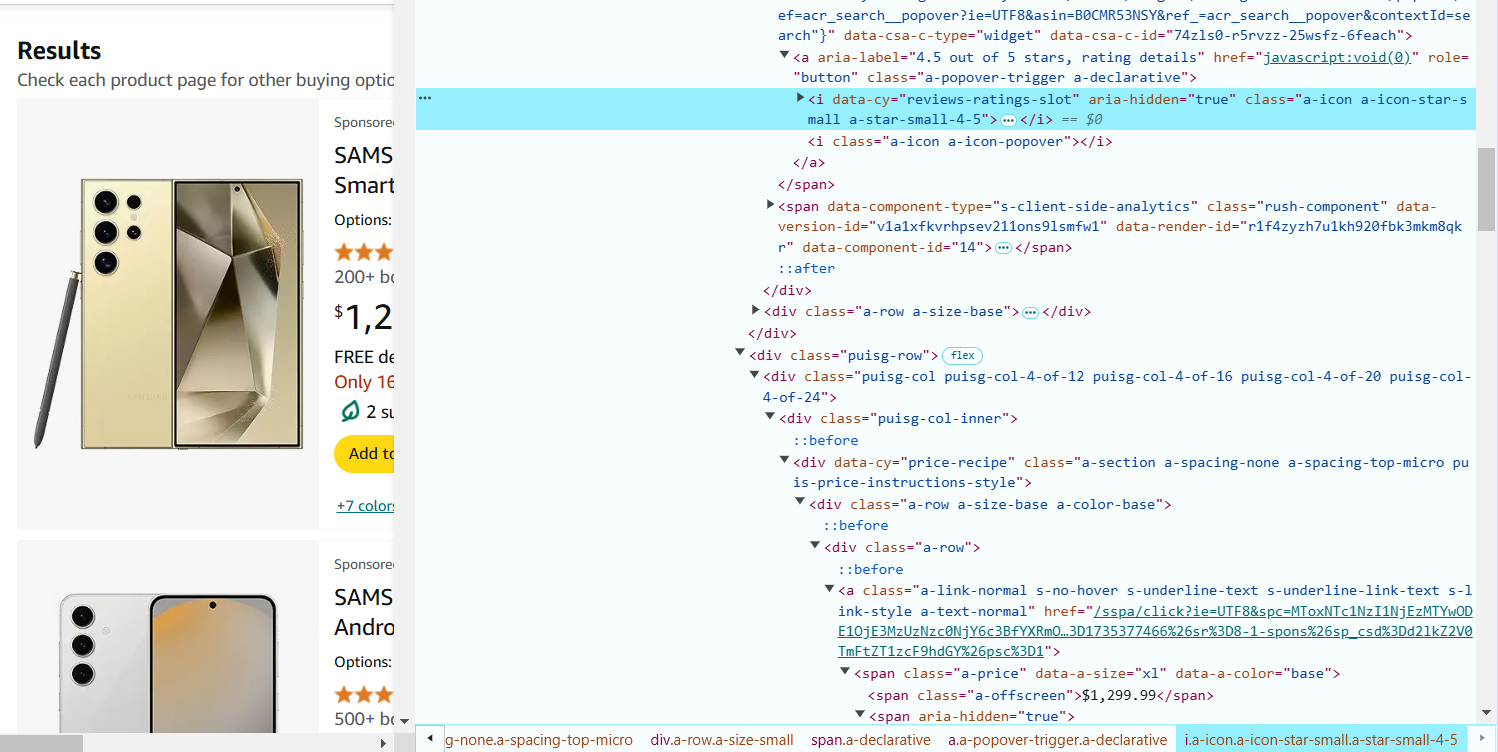Viewport: 1498px width, 752px height.
Task: Open dropdown arrow next to "500+ bo"
Action: click(404, 720)
